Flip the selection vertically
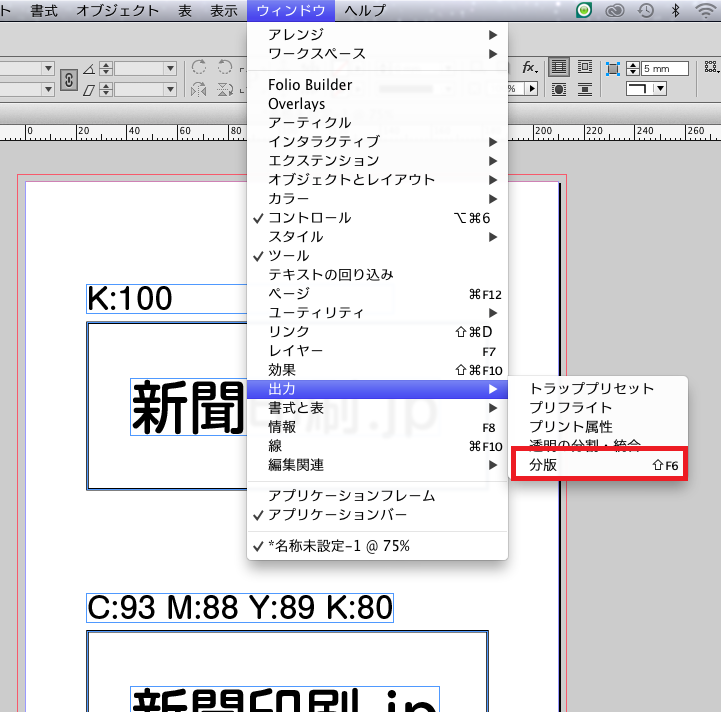 click(x=225, y=89)
